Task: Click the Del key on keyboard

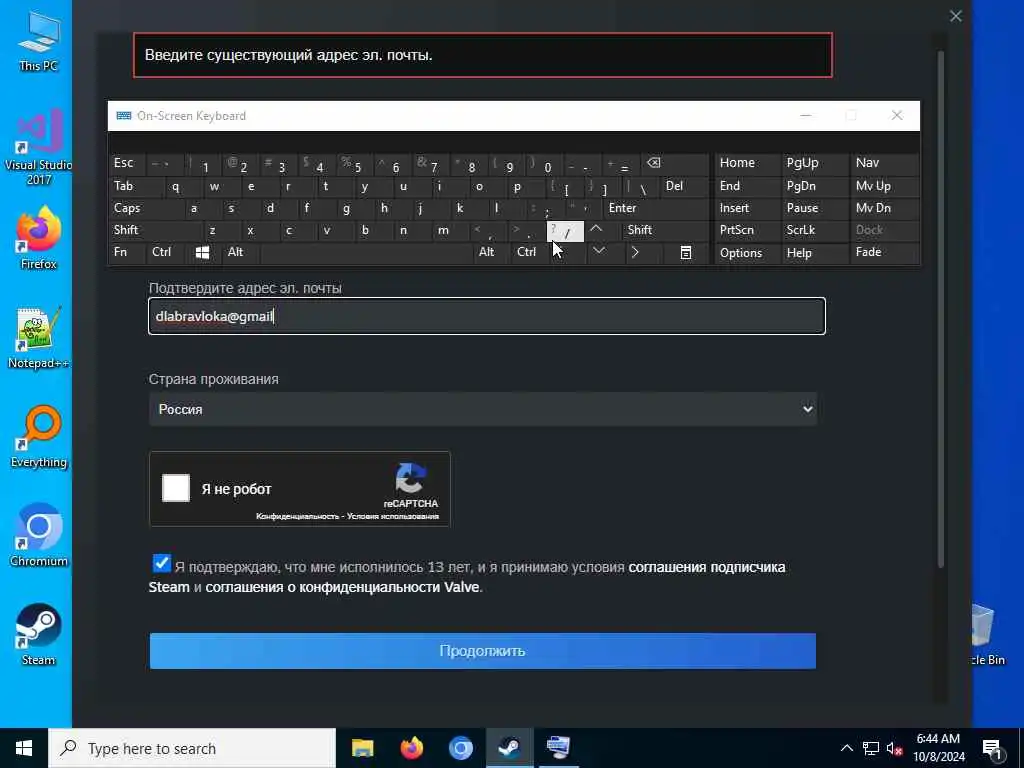Action: (685, 186)
